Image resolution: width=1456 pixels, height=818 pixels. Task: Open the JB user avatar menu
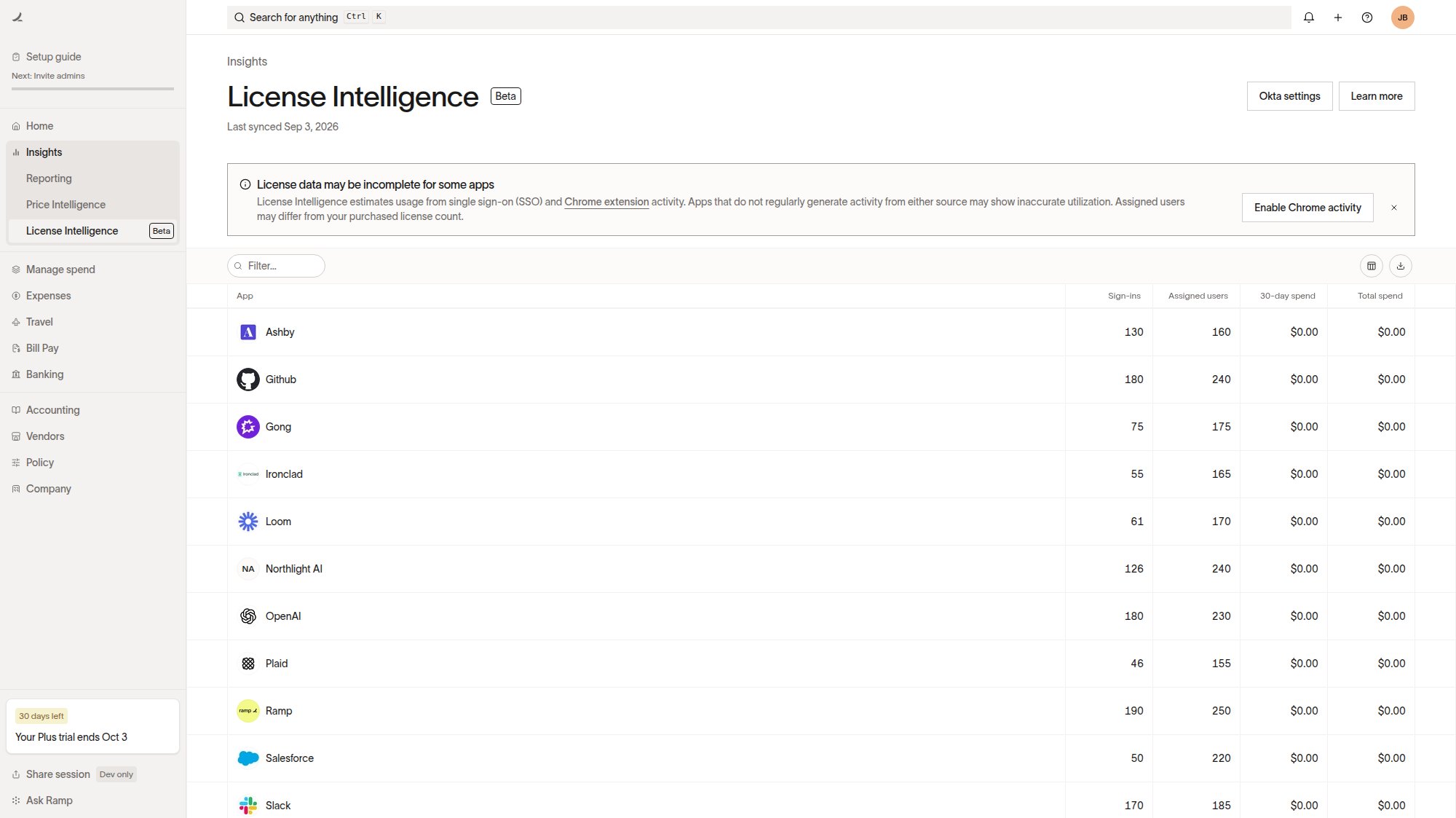(1402, 17)
